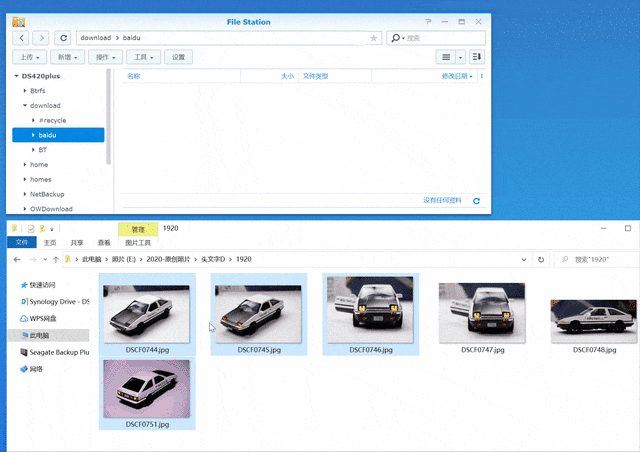
Task: Open Synology Drive in Explorer sidebar
Action: point(55,301)
